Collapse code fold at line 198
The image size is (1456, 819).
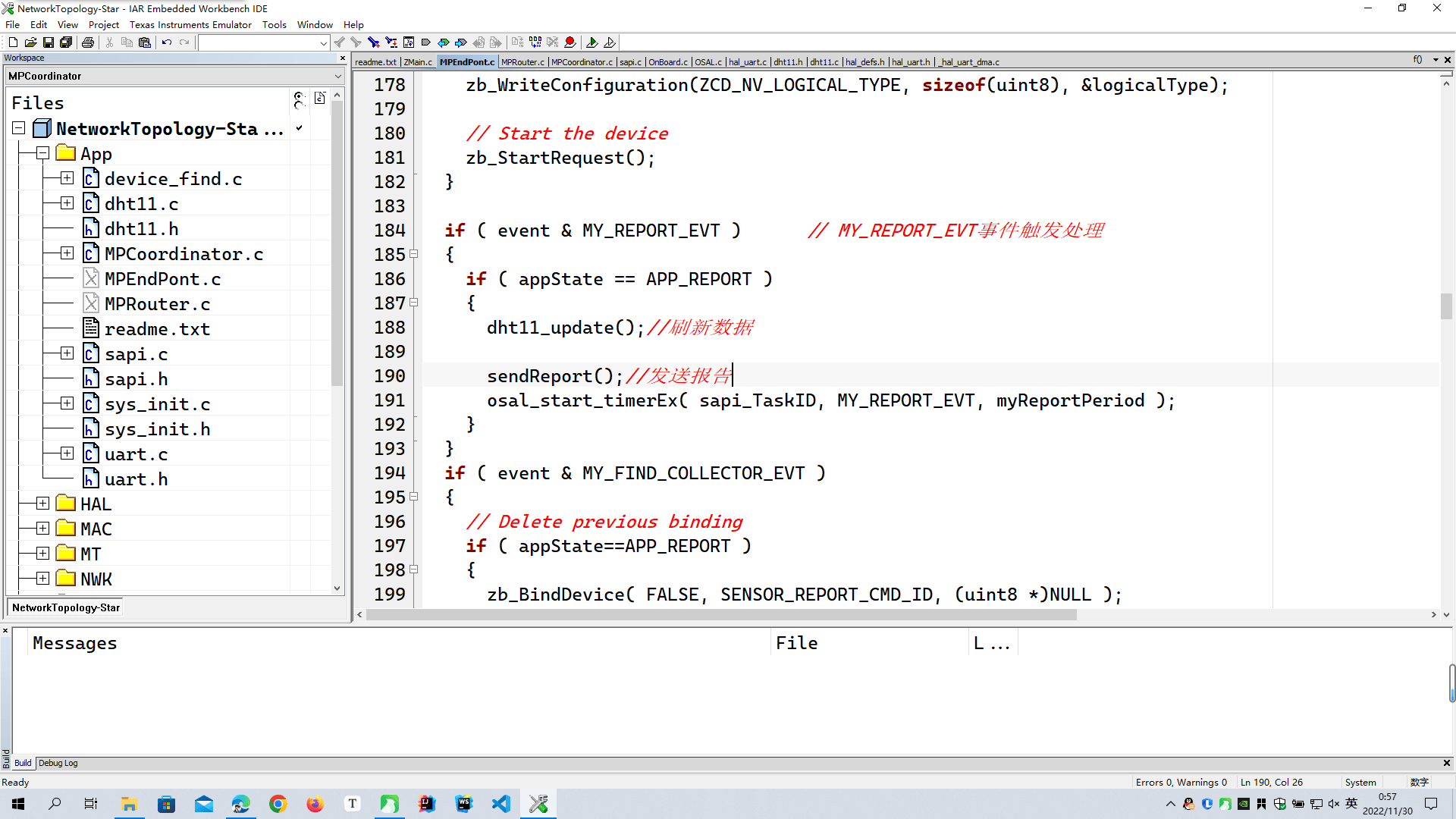click(414, 570)
